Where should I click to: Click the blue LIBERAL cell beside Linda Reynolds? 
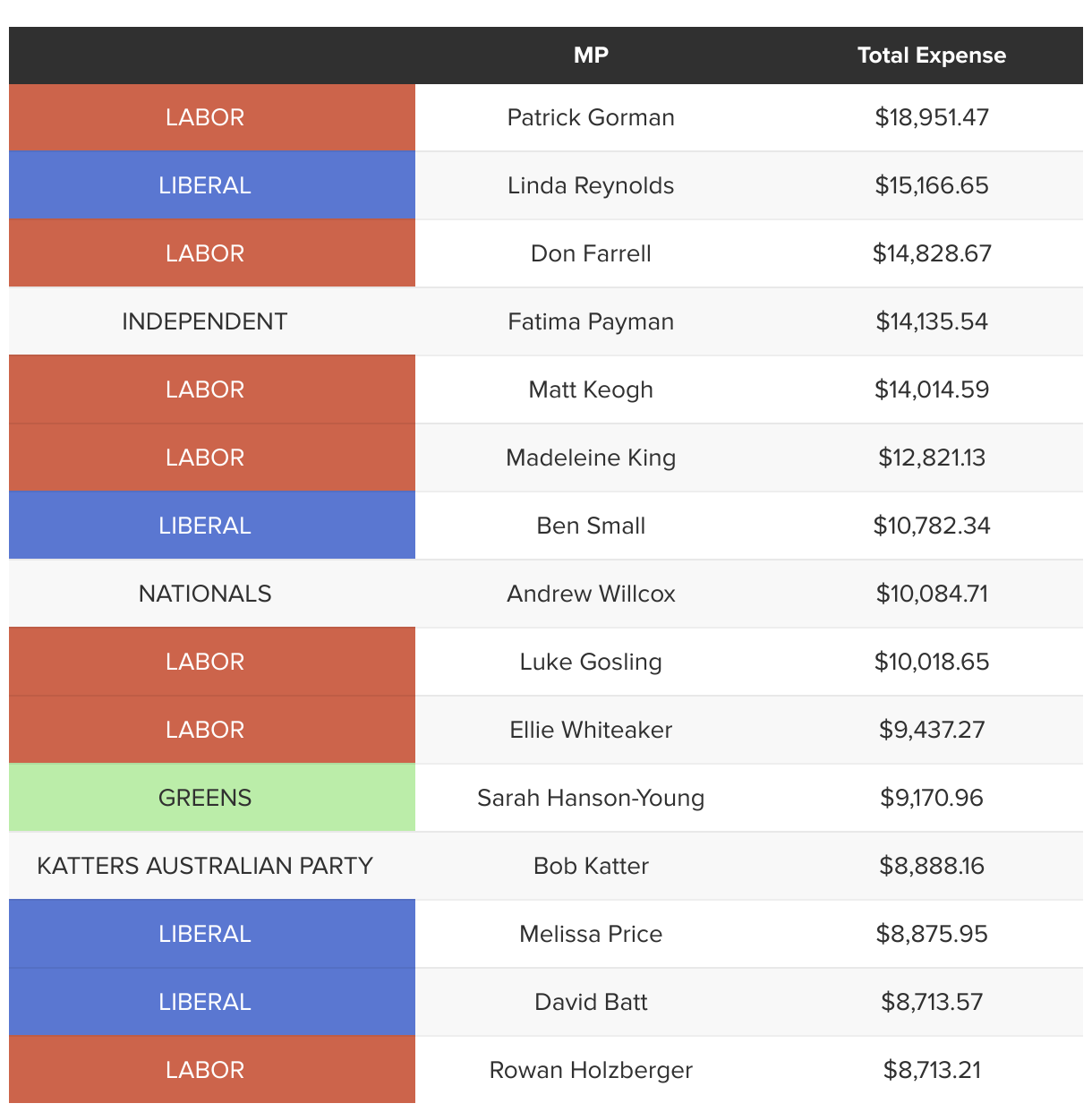pyautogui.click(x=205, y=185)
